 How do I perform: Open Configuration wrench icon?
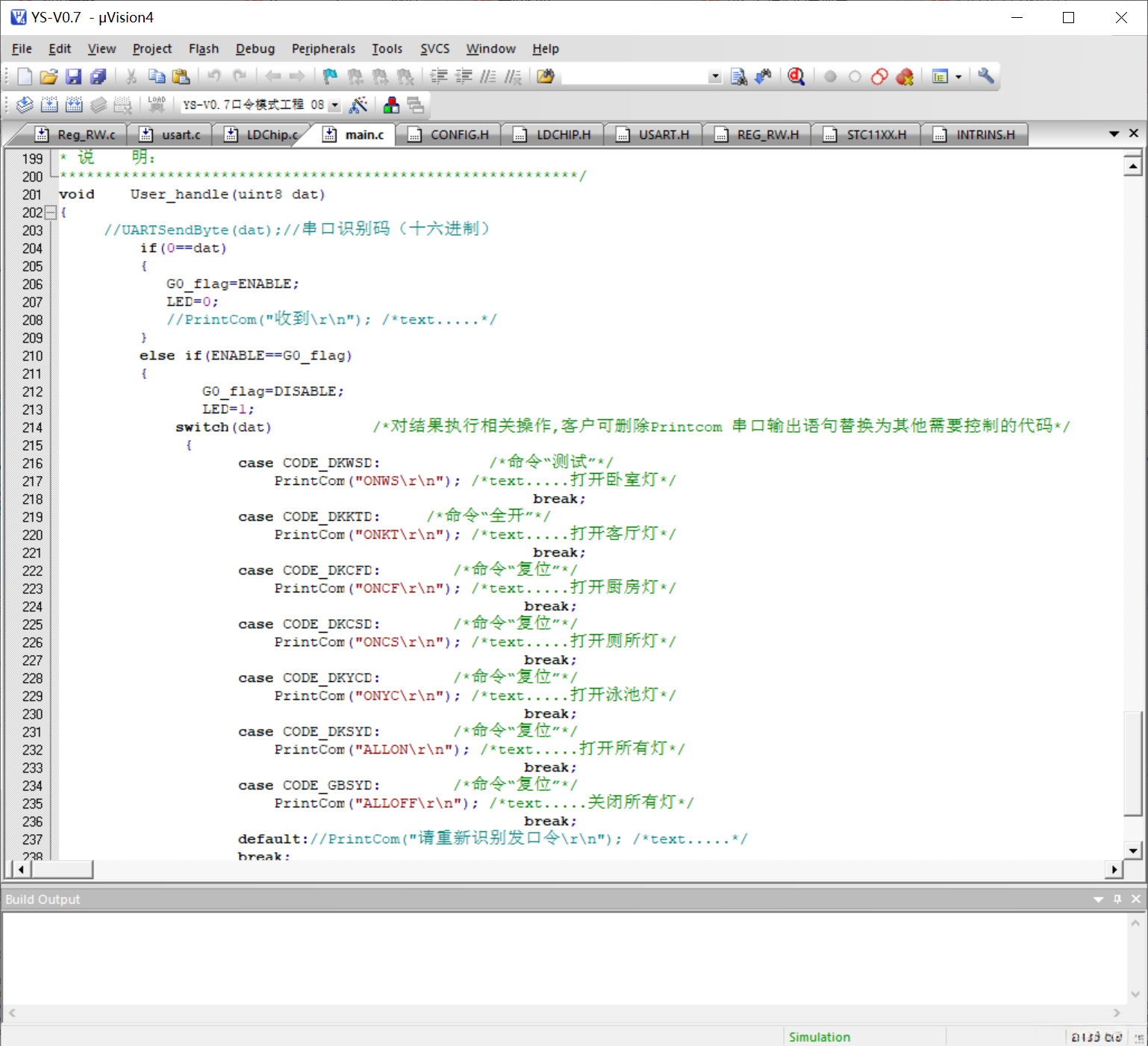tap(985, 77)
